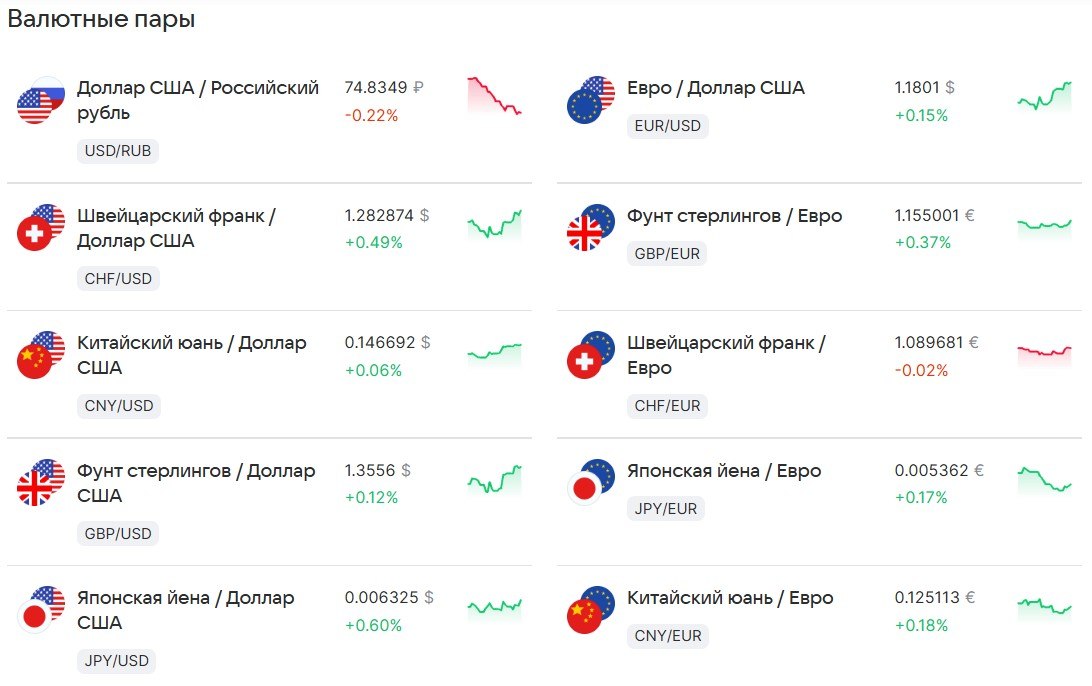The width and height of the screenshot is (1092, 686).
Task: Click the CNY/EUR flag pair icon
Action: (591, 610)
